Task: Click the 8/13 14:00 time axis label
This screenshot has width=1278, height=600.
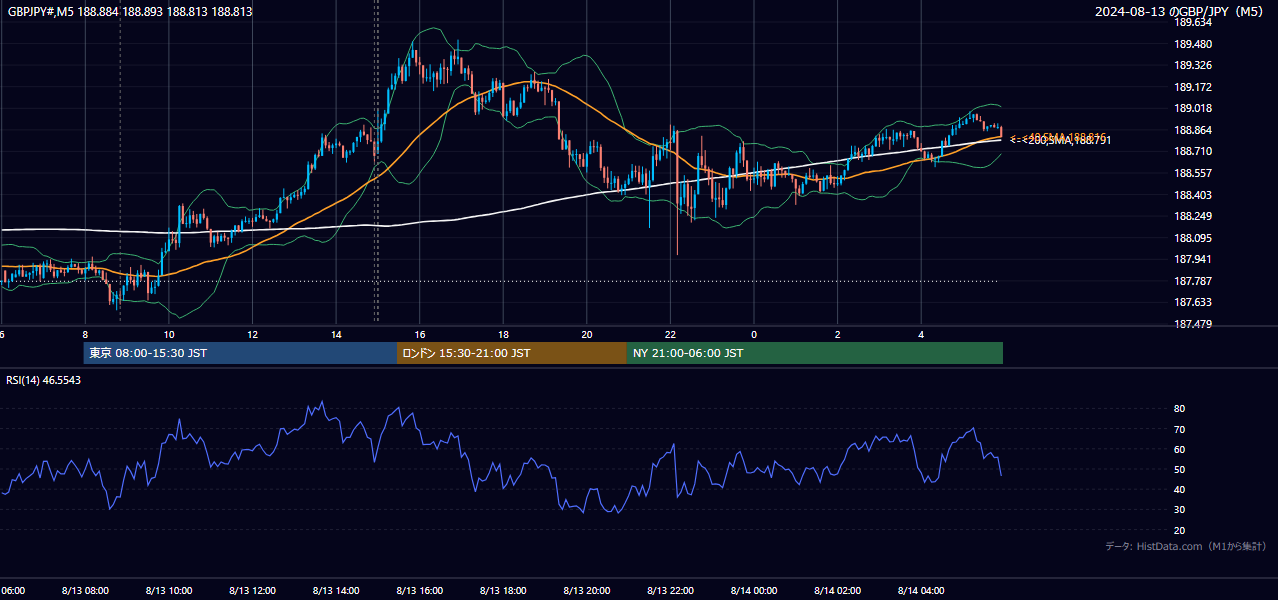Action: click(336, 590)
